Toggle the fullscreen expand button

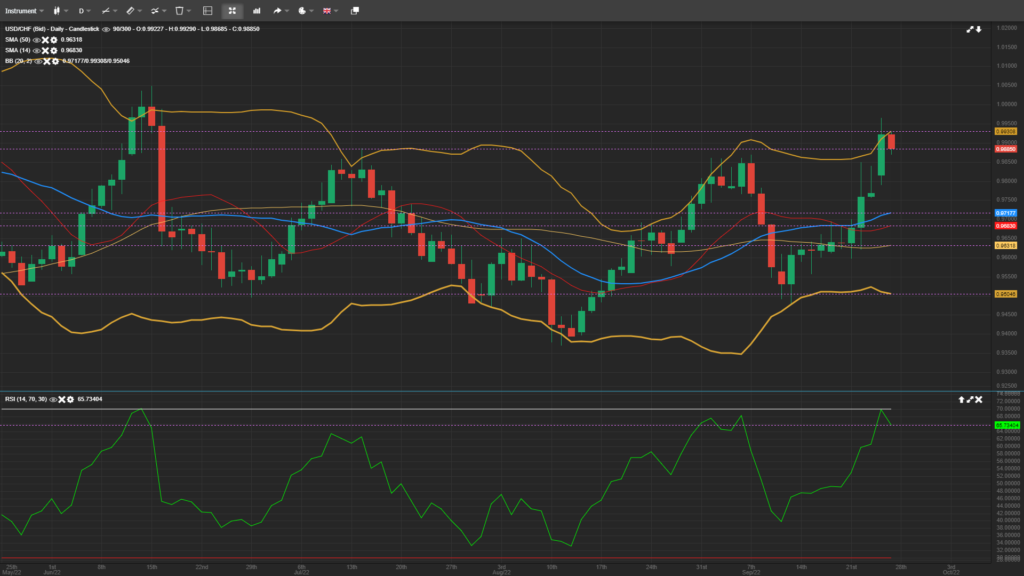[x=232, y=10]
